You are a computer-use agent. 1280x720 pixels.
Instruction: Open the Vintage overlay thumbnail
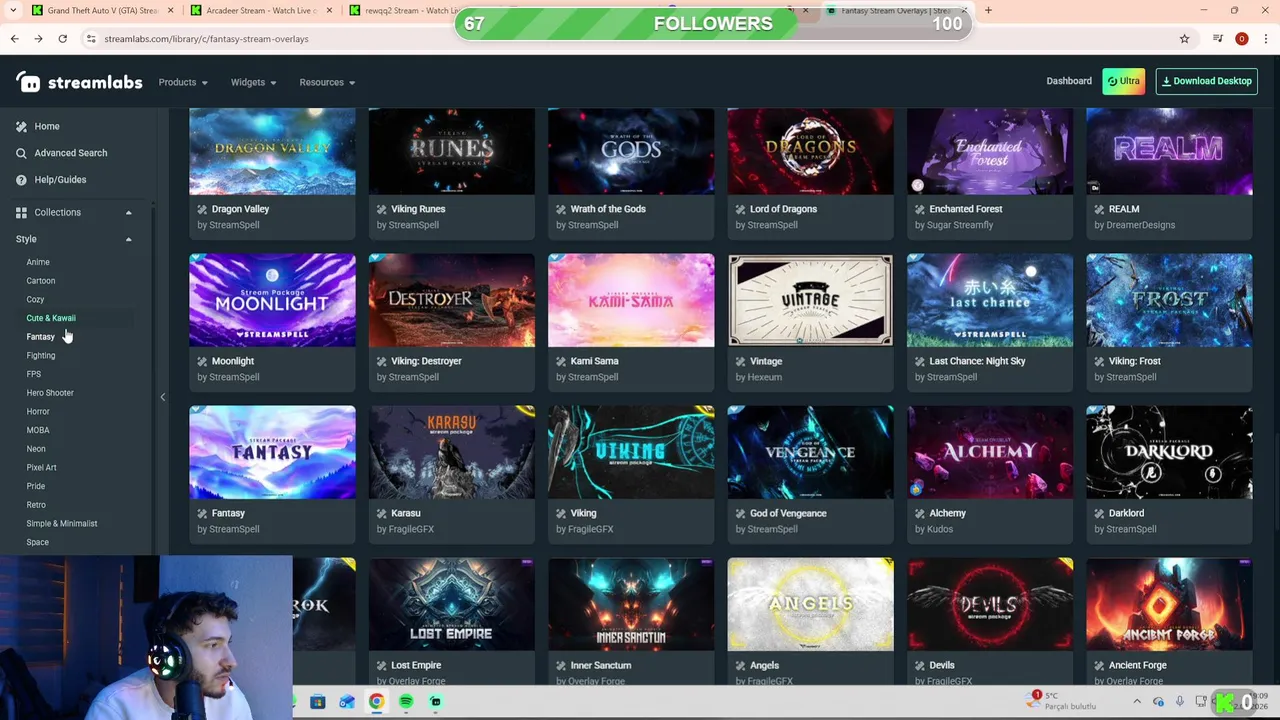pyautogui.click(x=810, y=300)
